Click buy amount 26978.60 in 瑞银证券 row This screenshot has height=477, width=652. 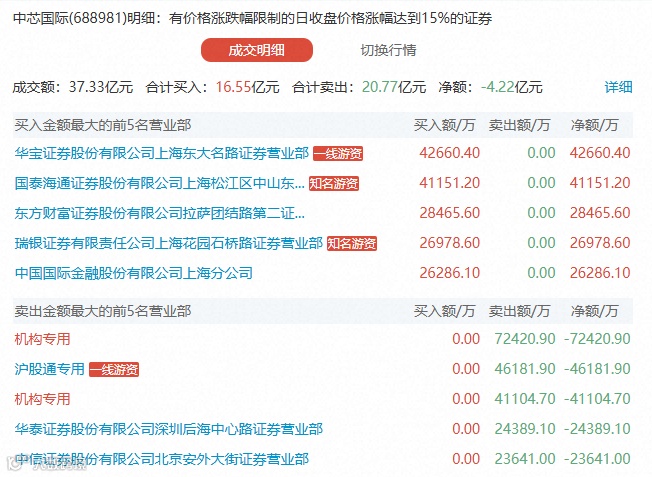(x=449, y=243)
